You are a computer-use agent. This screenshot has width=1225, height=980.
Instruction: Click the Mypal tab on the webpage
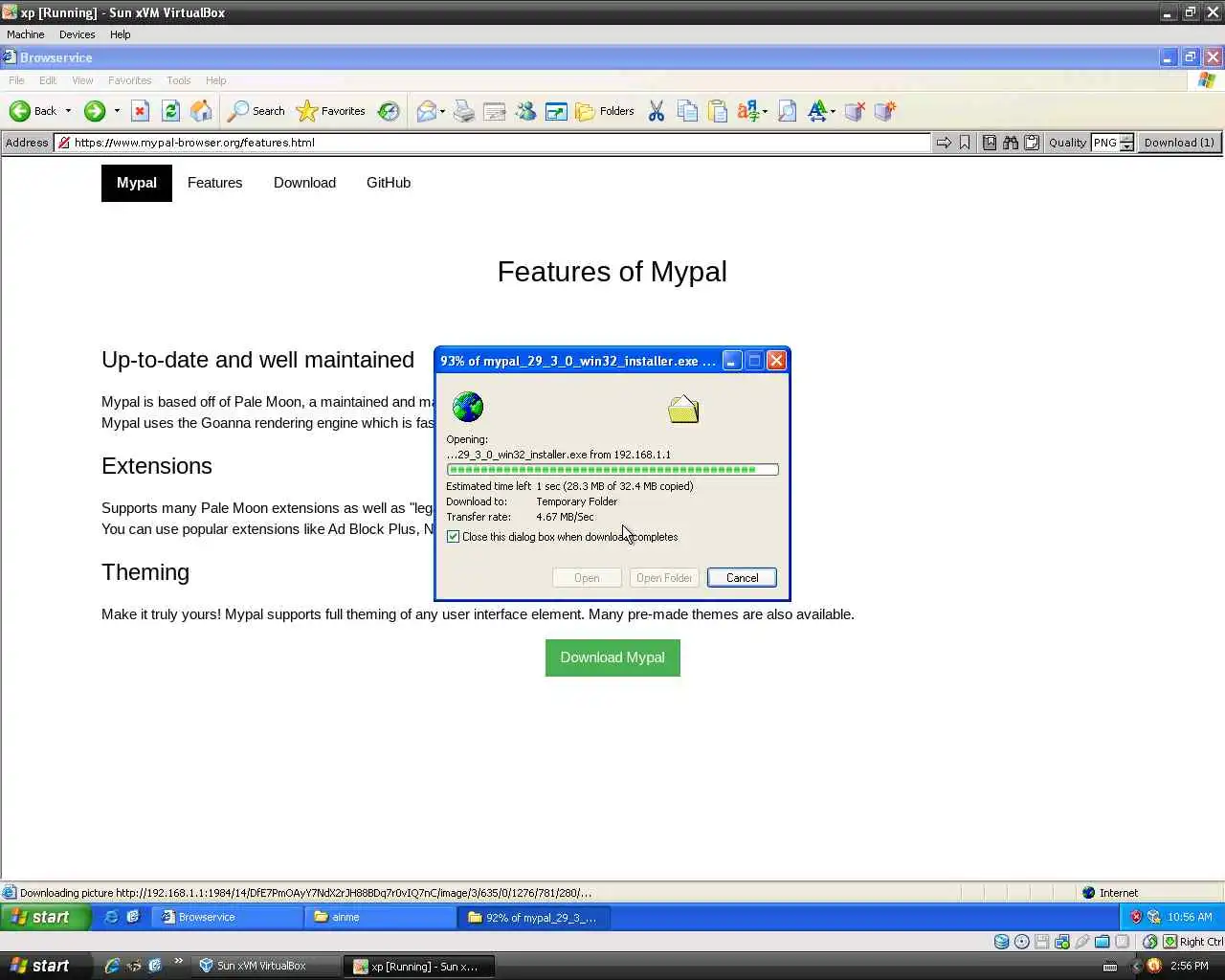(x=137, y=183)
